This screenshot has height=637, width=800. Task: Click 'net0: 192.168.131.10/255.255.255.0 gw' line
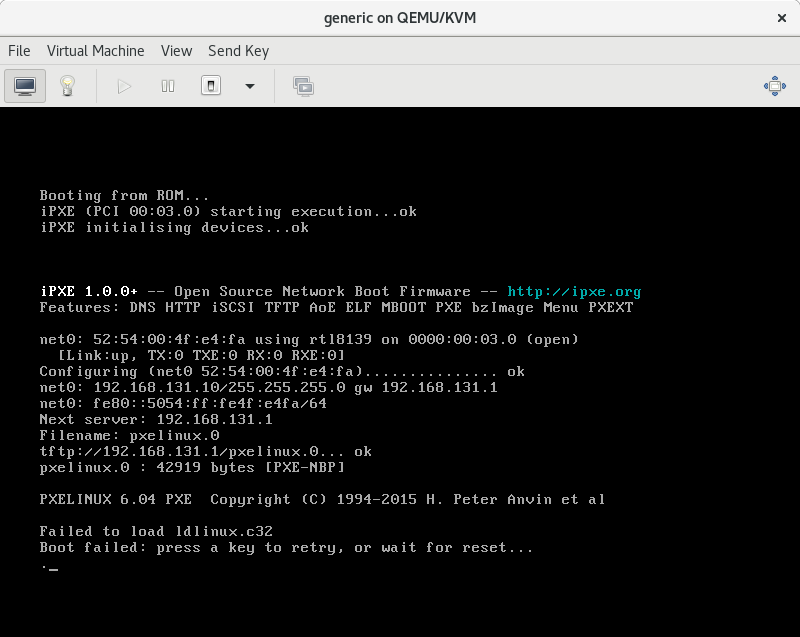coord(268,388)
